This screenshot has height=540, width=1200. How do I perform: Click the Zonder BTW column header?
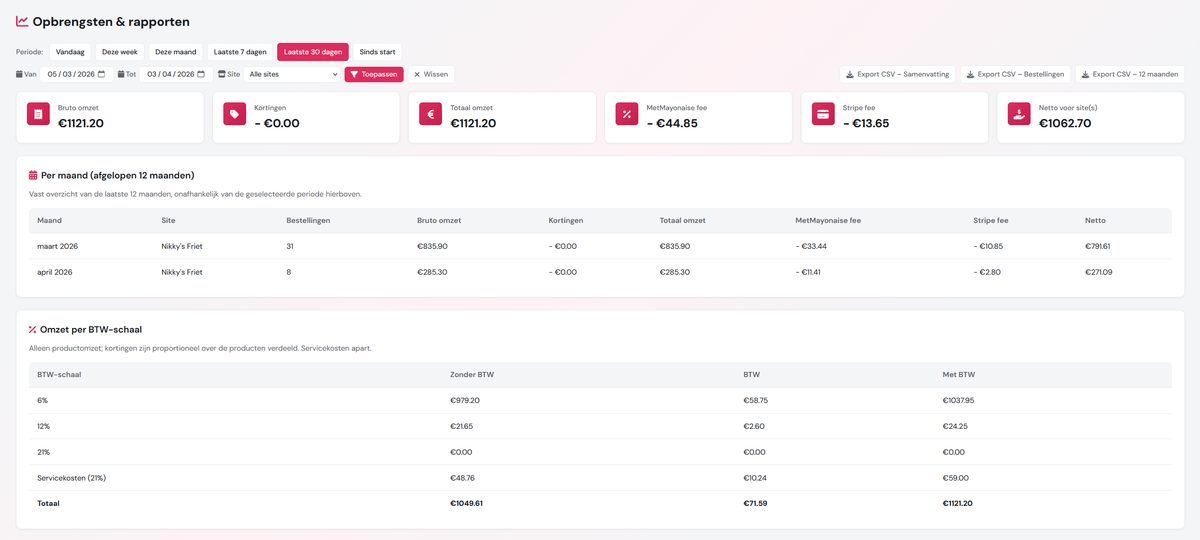pyautogui.click(x=472, y=374)
